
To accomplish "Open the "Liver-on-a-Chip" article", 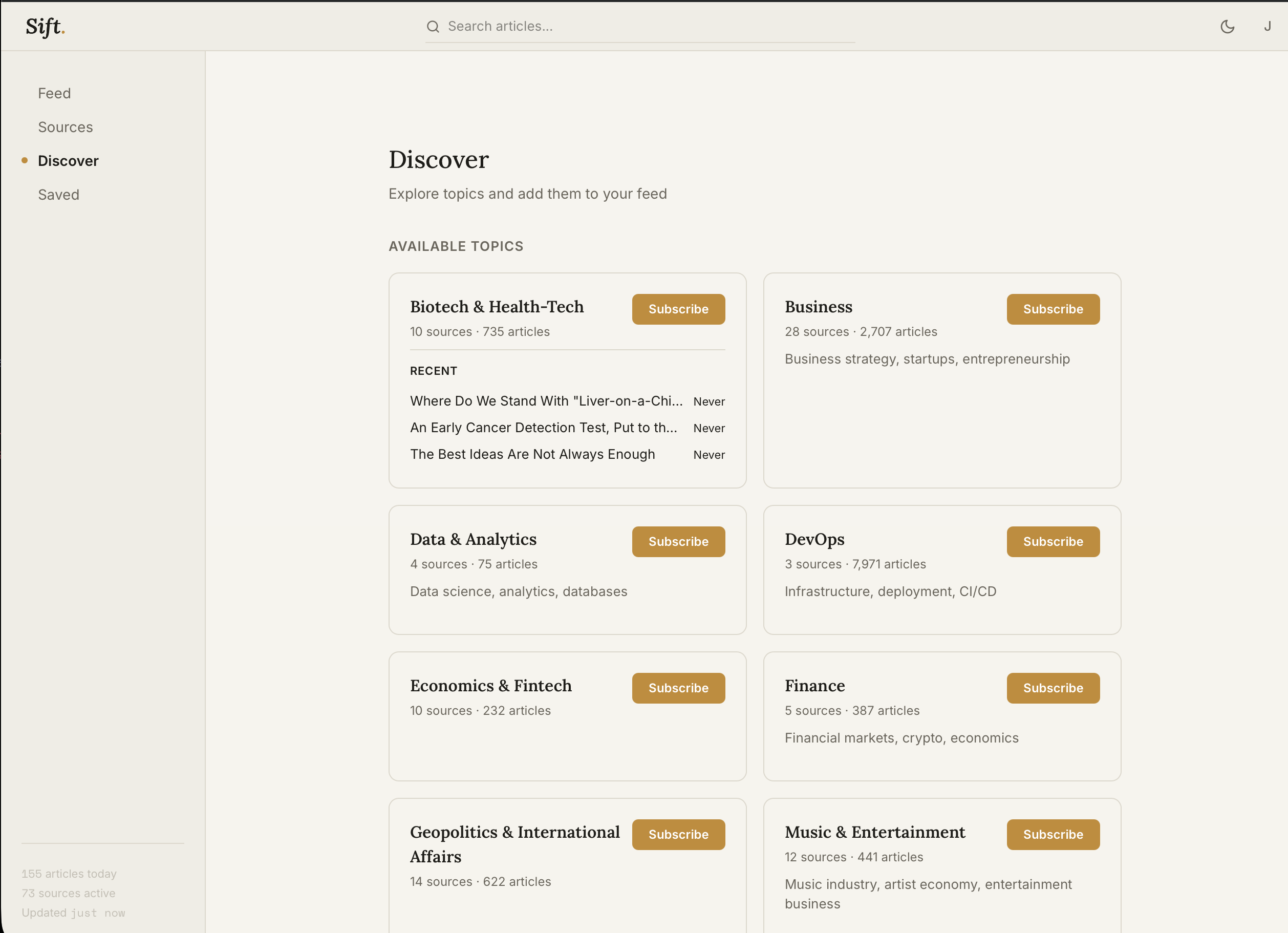I will pos(546,400).
